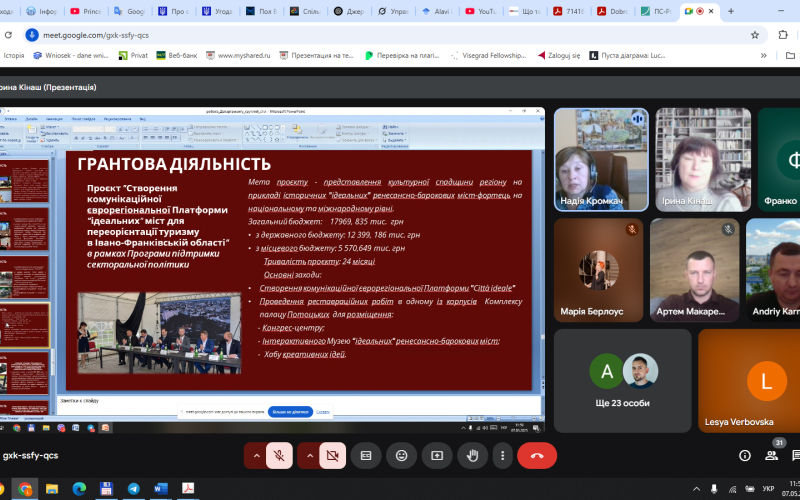Image resolution: width=800 pixels, height=500 pixels.
Task: Click the present screen button
Action: tap(437, 456)
